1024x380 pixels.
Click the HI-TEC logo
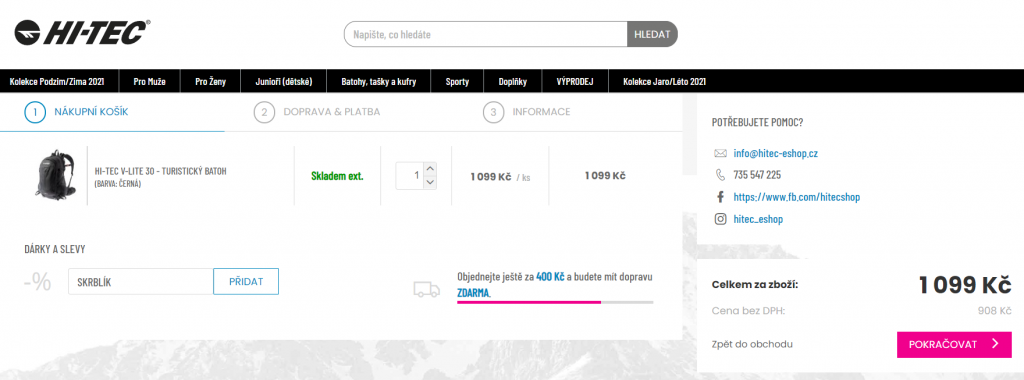pyautogui.click(x=82, y=31)
